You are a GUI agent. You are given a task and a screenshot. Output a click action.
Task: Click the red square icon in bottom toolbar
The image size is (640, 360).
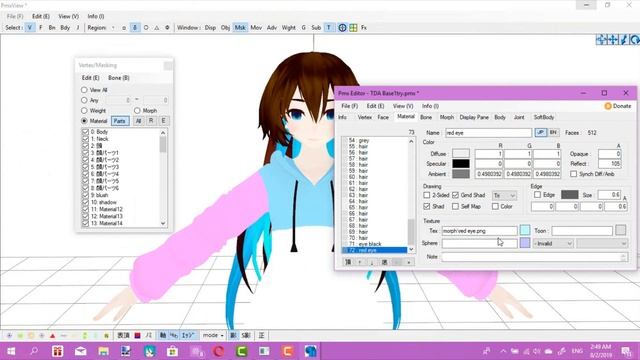[138, 336]
